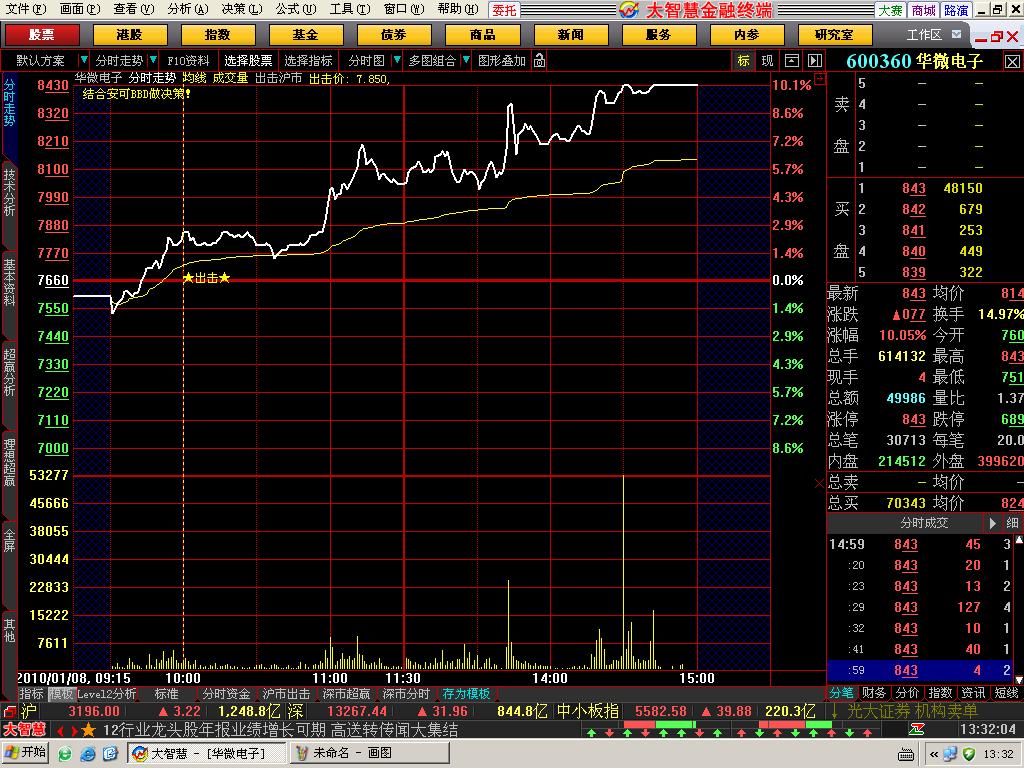Switch to the 债券 main tab

tap(394, 35)
